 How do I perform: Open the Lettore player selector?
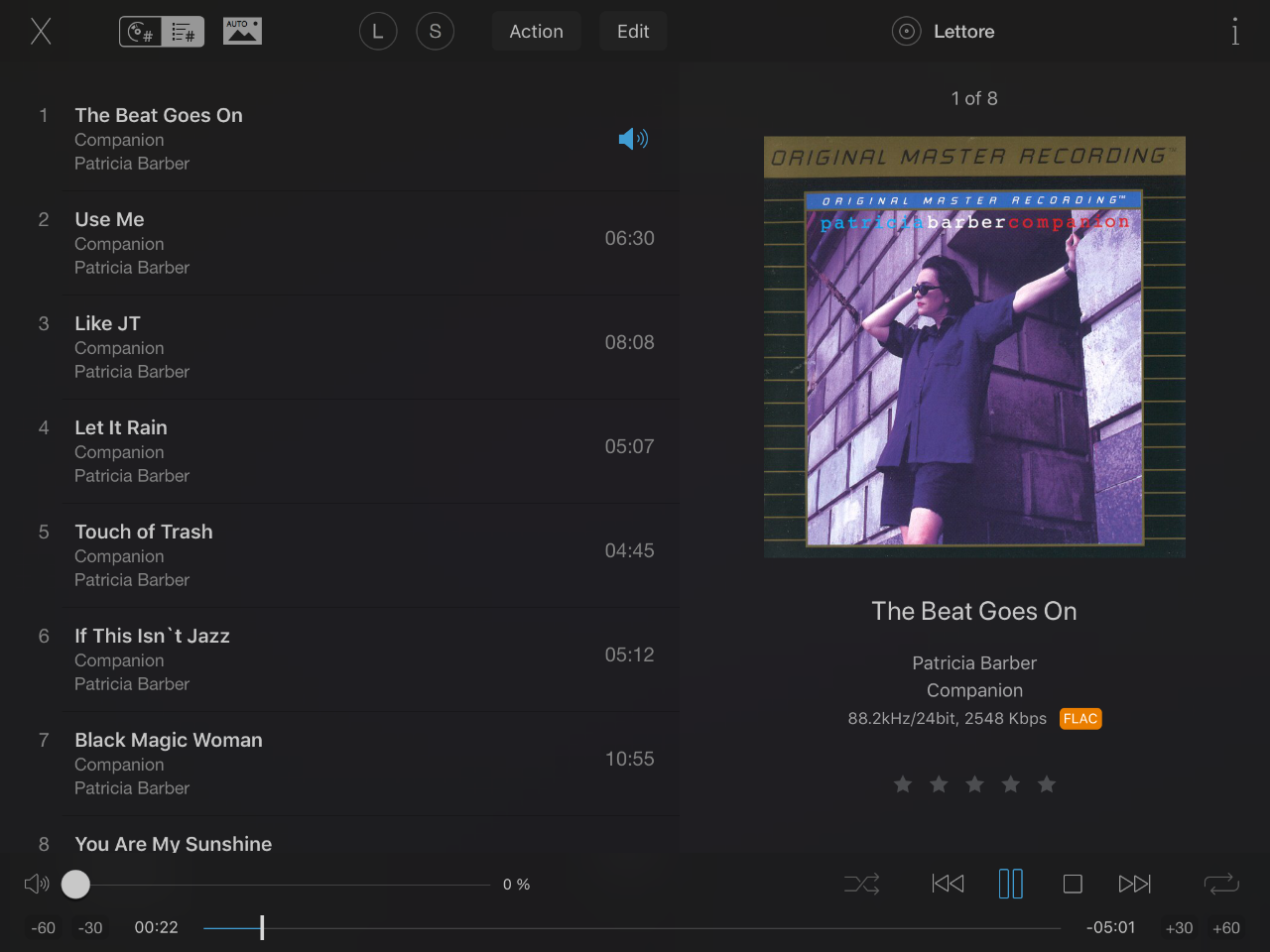963,32
